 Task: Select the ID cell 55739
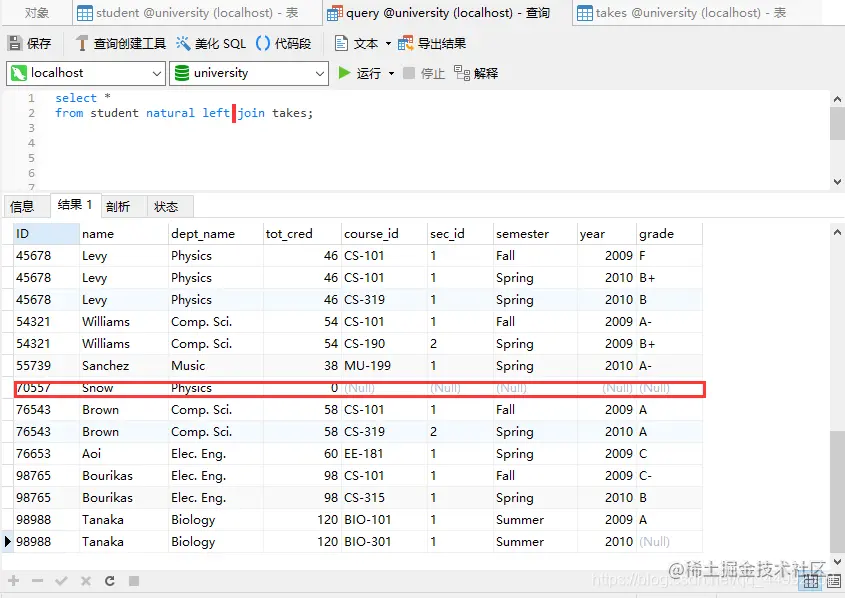(46, 366)
